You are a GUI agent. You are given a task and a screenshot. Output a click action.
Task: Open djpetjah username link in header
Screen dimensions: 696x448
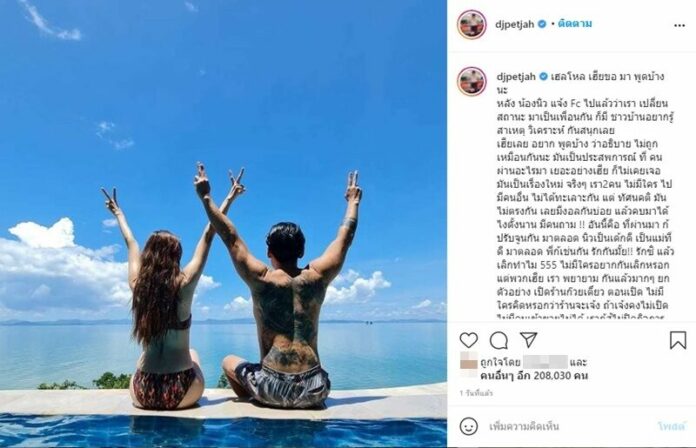pos(515,24)
